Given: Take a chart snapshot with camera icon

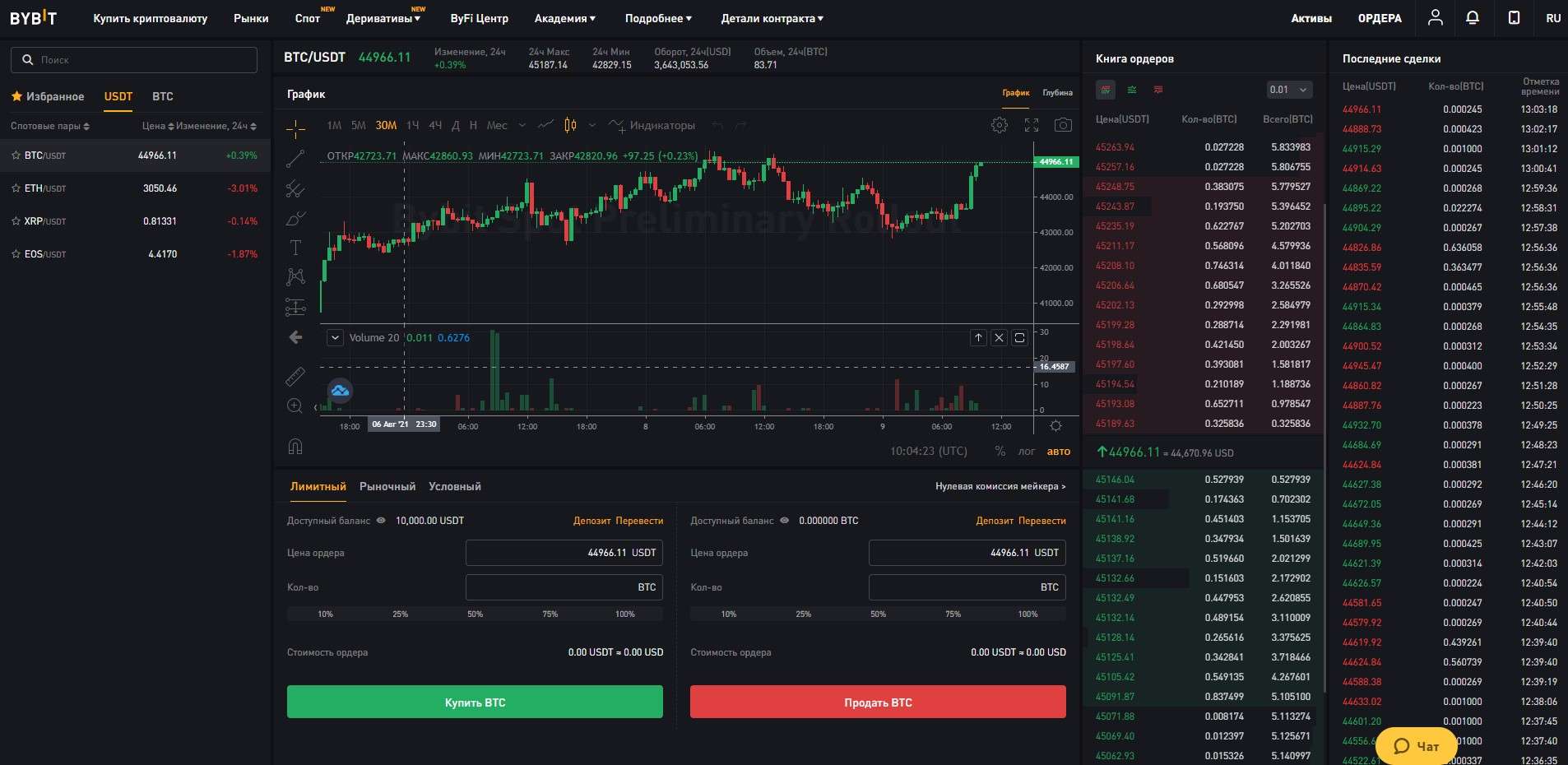Looking at the screenshot, I should (x=1063, y=125).
